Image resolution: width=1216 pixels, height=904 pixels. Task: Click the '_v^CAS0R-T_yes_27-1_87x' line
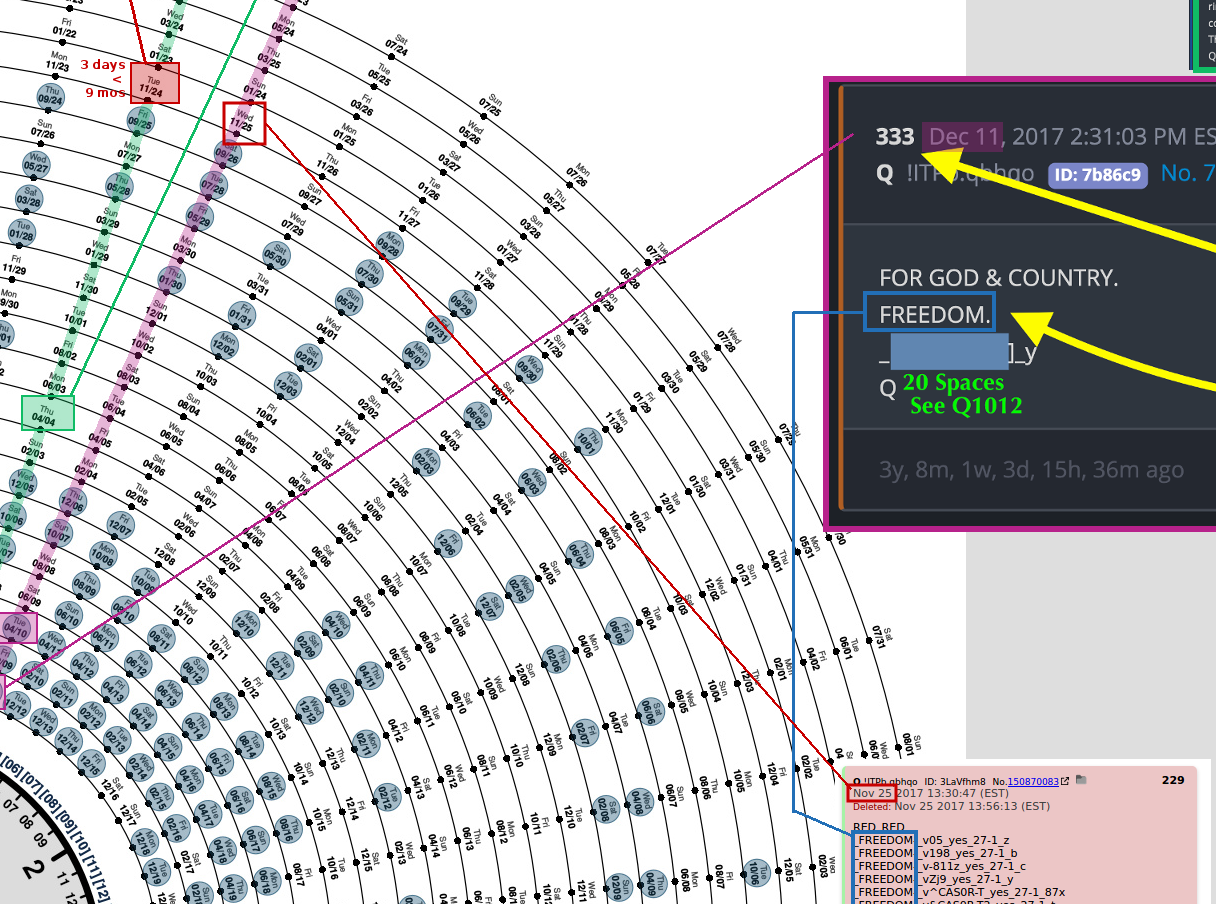(x=990, y=892)
